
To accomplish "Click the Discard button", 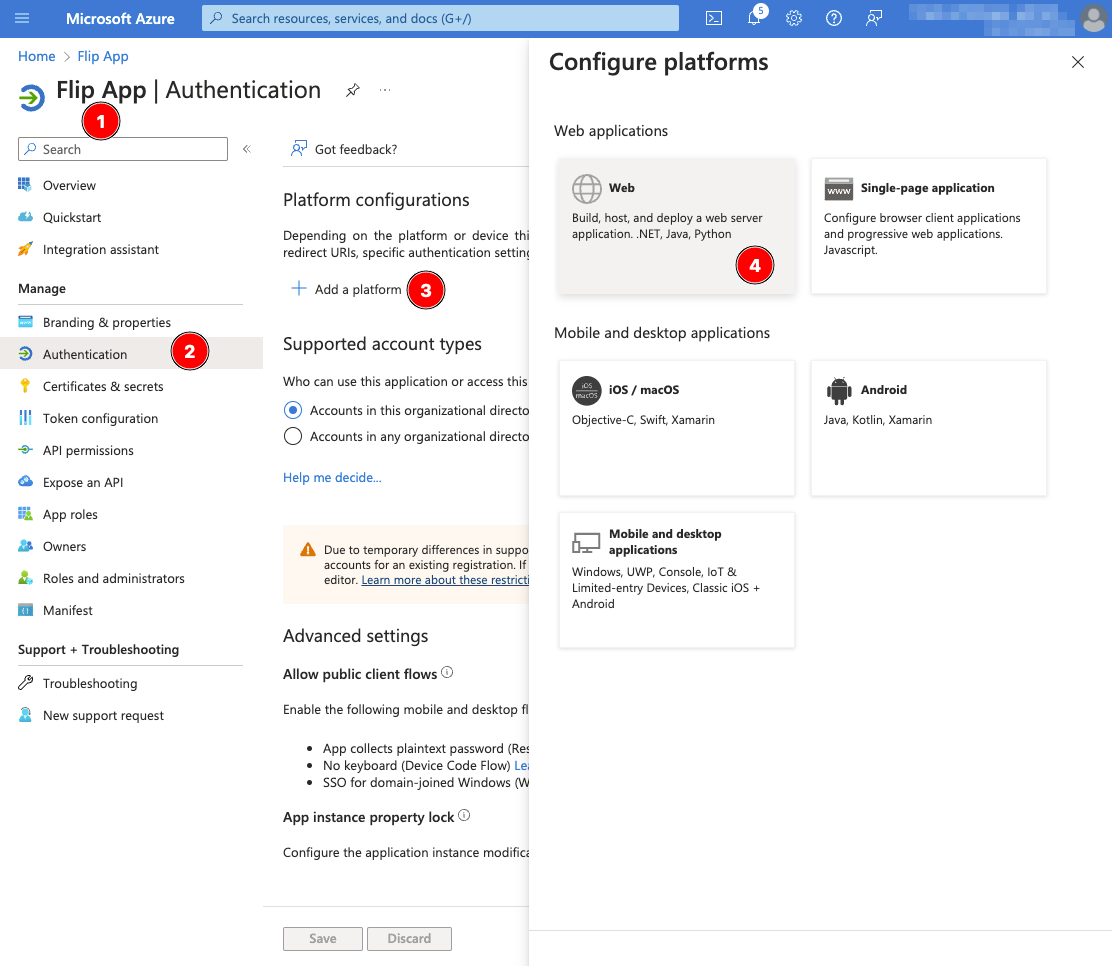I will pyautogui.click(x=409, y=938).
